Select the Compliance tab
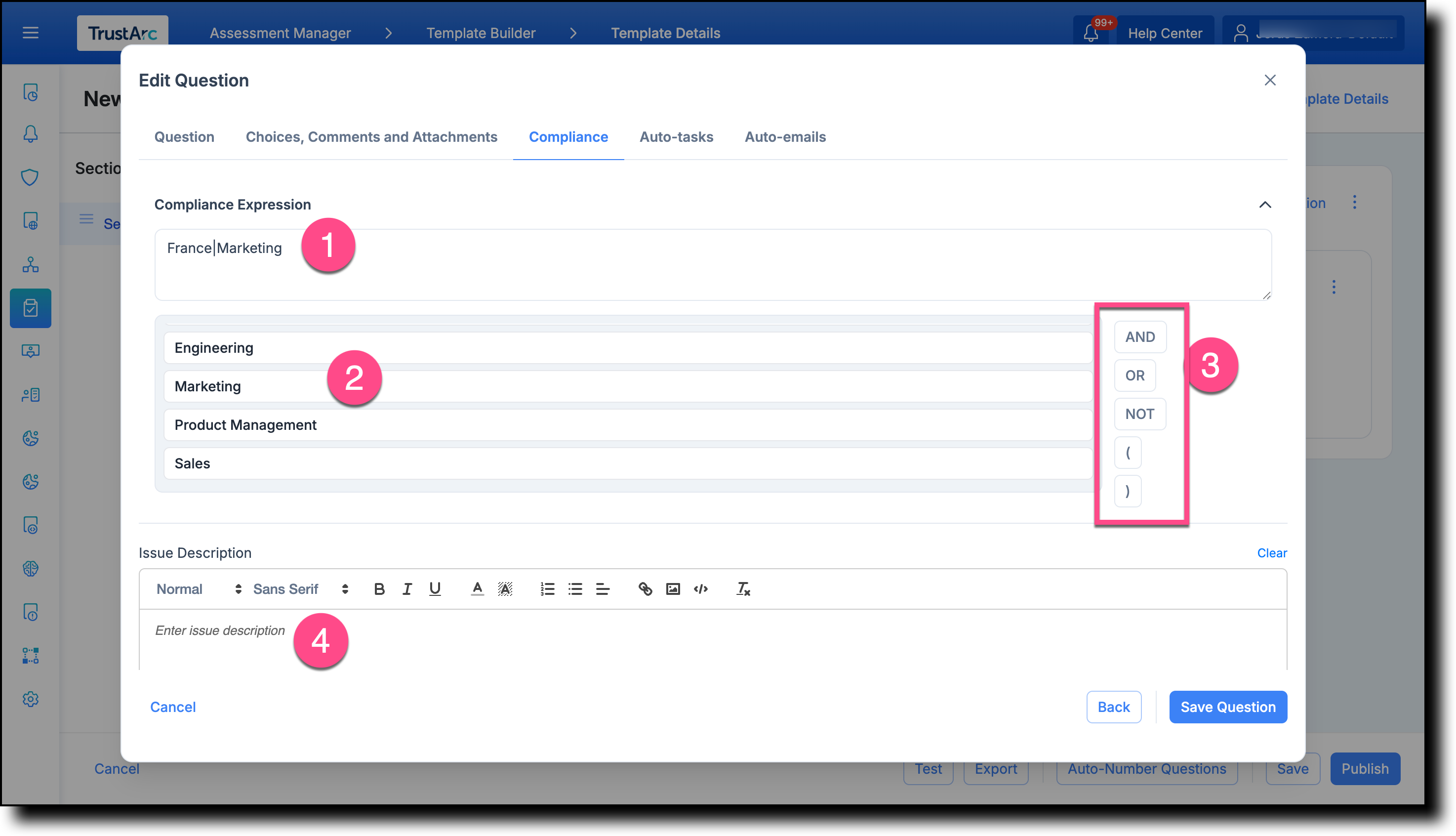 click(568, 137)
